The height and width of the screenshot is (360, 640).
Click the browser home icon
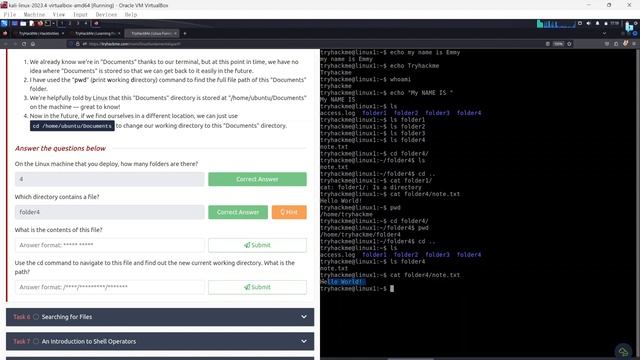tap(33, 44)
